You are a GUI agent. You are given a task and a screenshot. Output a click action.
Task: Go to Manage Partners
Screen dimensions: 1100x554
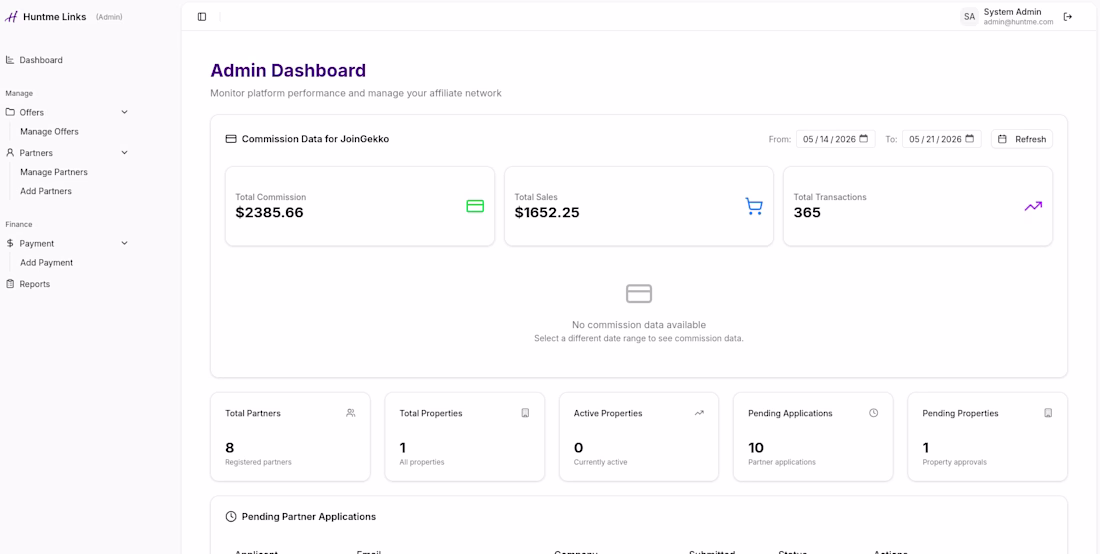(x=54, y=172)
